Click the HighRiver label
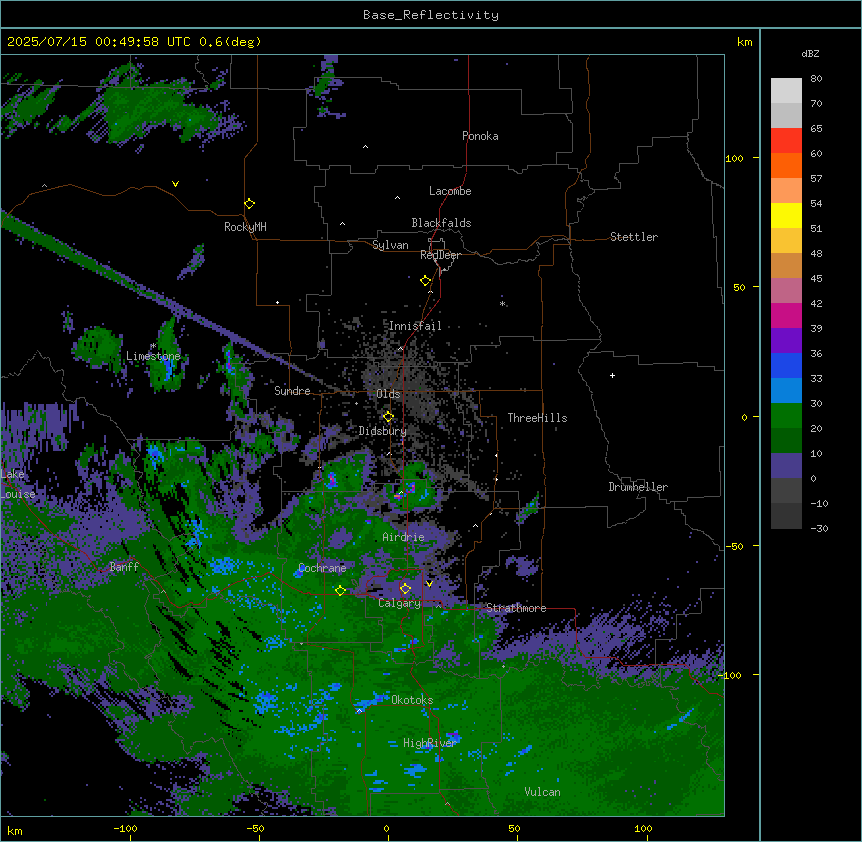The image size is (862, 842). [430, 743]
